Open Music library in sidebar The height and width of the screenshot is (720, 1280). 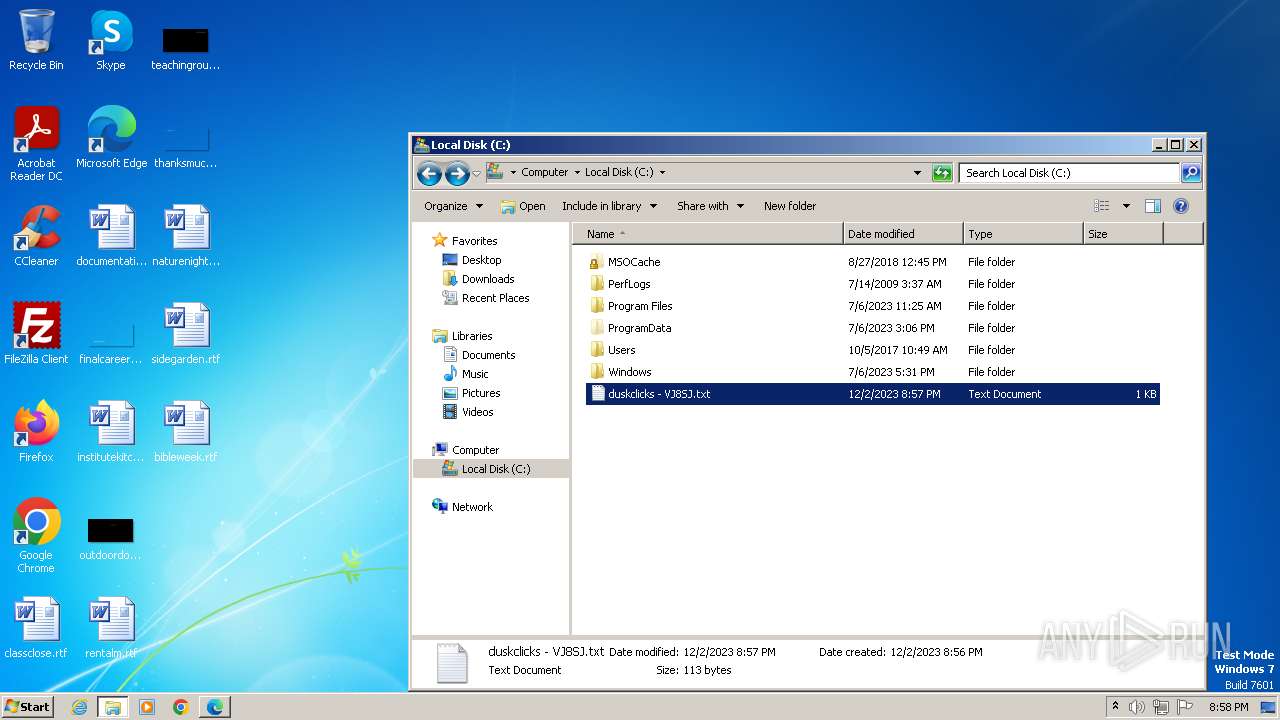(x=465, y=374)
